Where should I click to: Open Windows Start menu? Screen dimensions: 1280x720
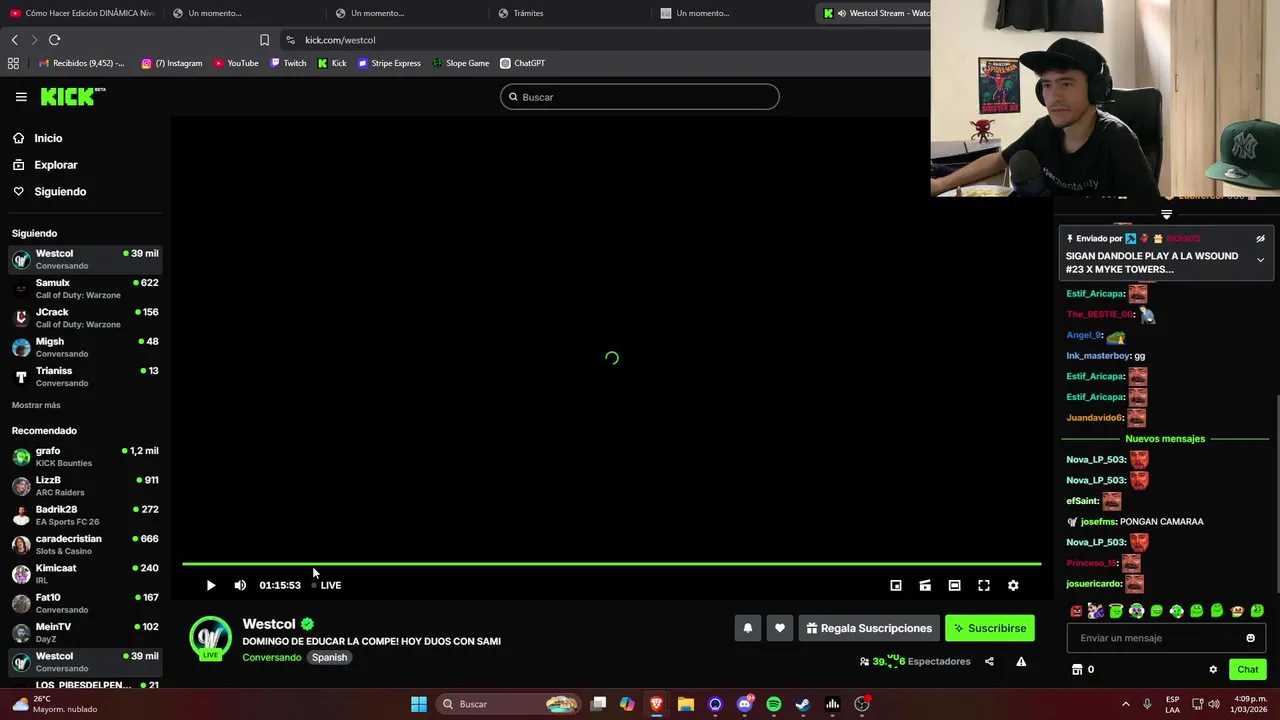[419, 704]
